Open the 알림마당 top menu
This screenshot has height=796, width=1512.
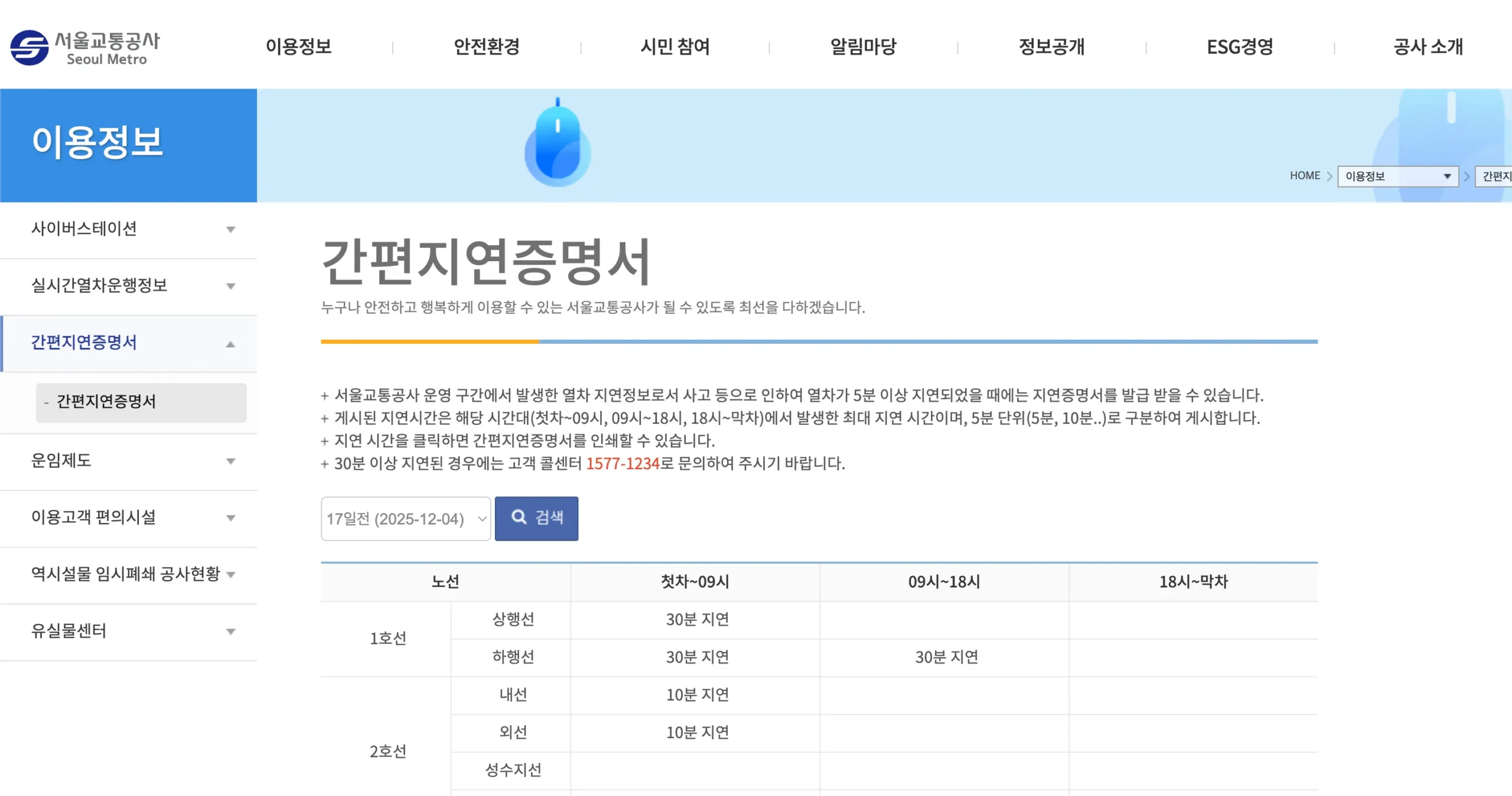point(863,47)
